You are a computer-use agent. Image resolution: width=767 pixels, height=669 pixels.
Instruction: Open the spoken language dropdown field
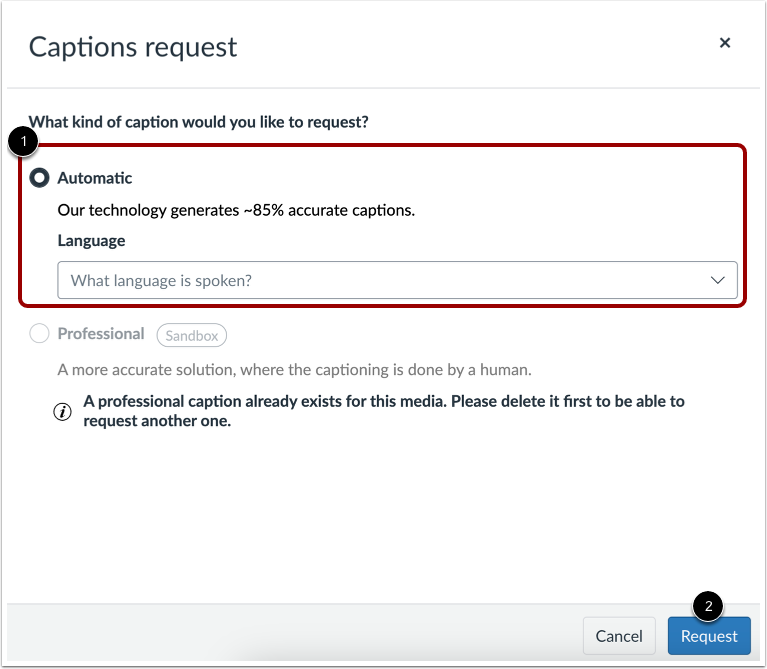click(x=380, y=281)
